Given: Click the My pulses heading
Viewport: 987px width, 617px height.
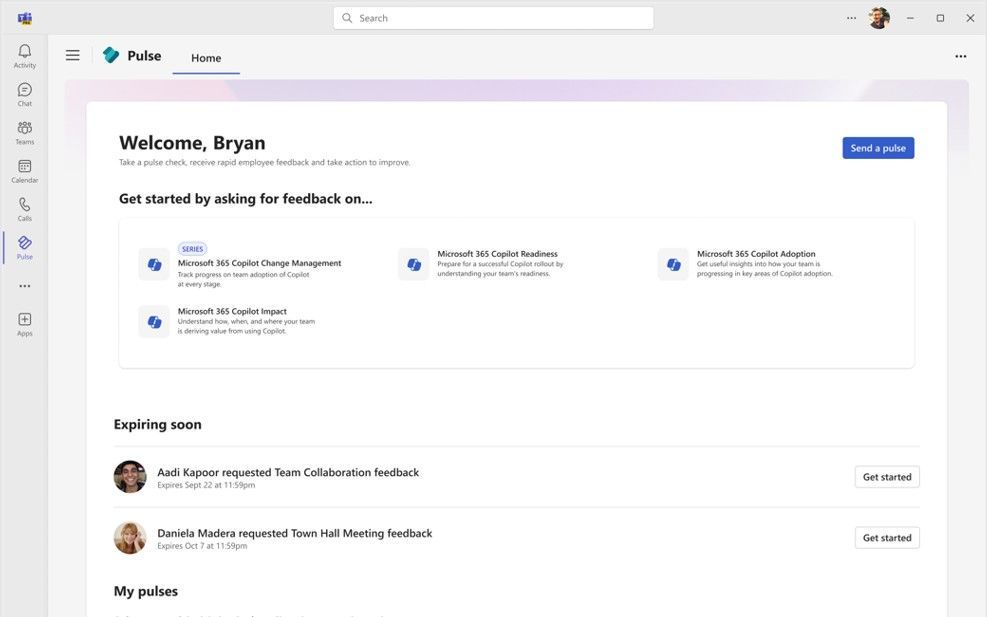Looking at the screenshot, I should (145, 591).
